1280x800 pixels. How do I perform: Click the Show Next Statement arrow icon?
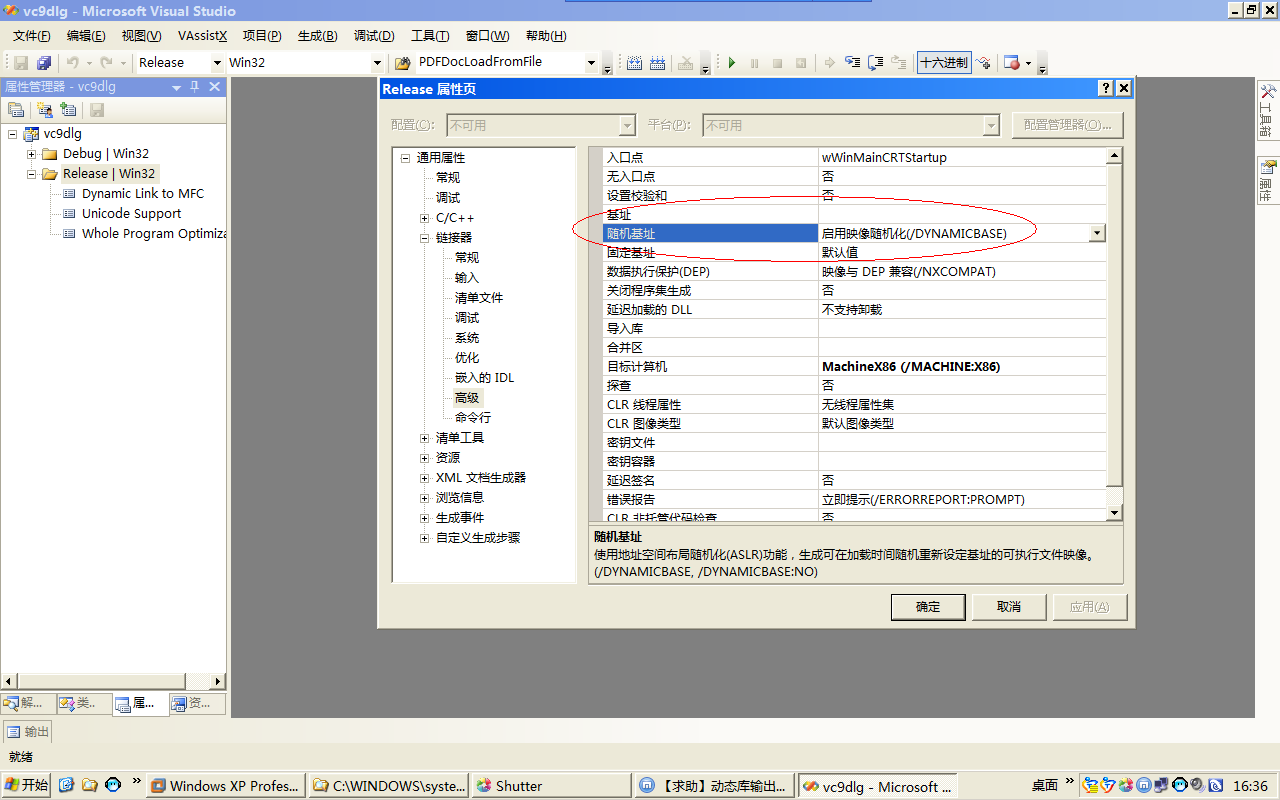(x=830, y=63)
